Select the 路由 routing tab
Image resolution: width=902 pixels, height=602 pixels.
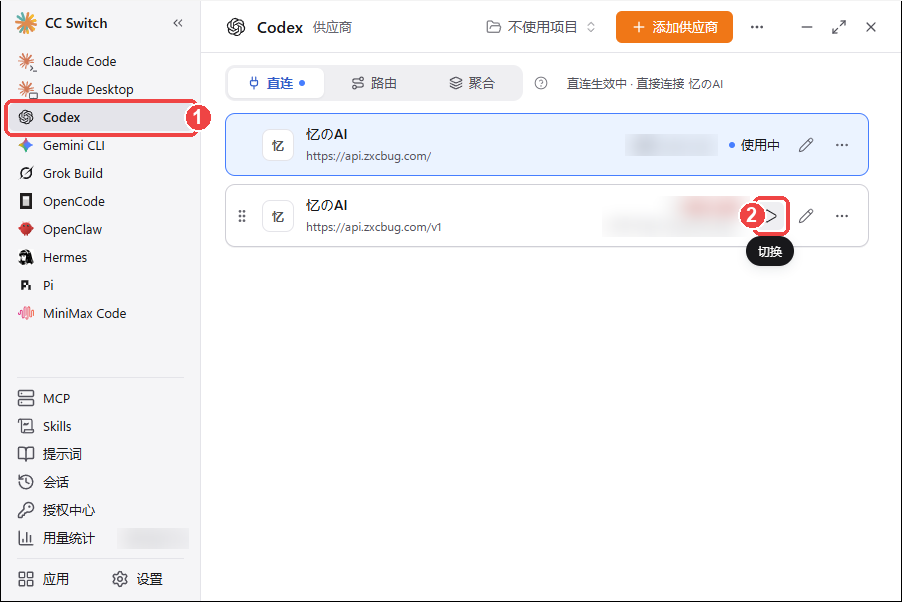click(374, 83)
